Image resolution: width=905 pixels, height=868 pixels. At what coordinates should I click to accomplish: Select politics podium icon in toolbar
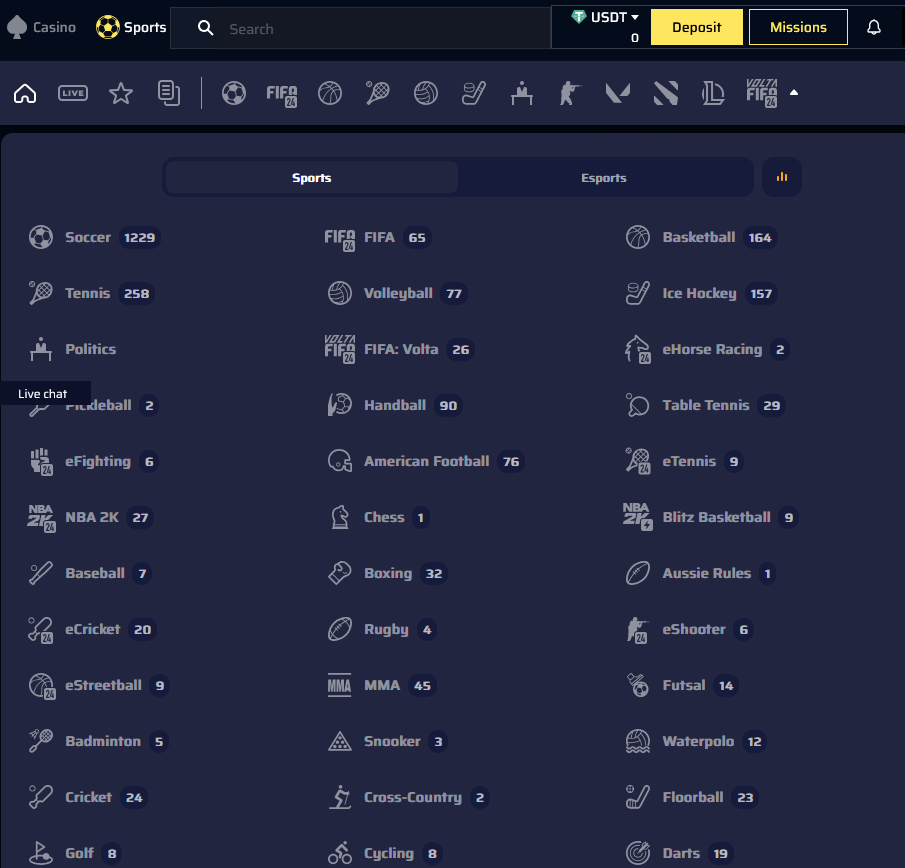point(522,93)
